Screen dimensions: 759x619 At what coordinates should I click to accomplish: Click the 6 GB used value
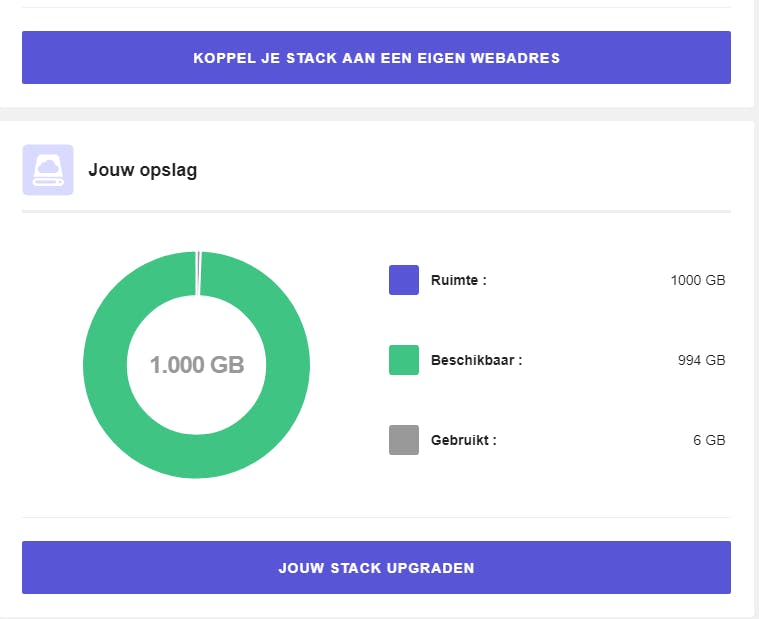click(x=709, y=440)
